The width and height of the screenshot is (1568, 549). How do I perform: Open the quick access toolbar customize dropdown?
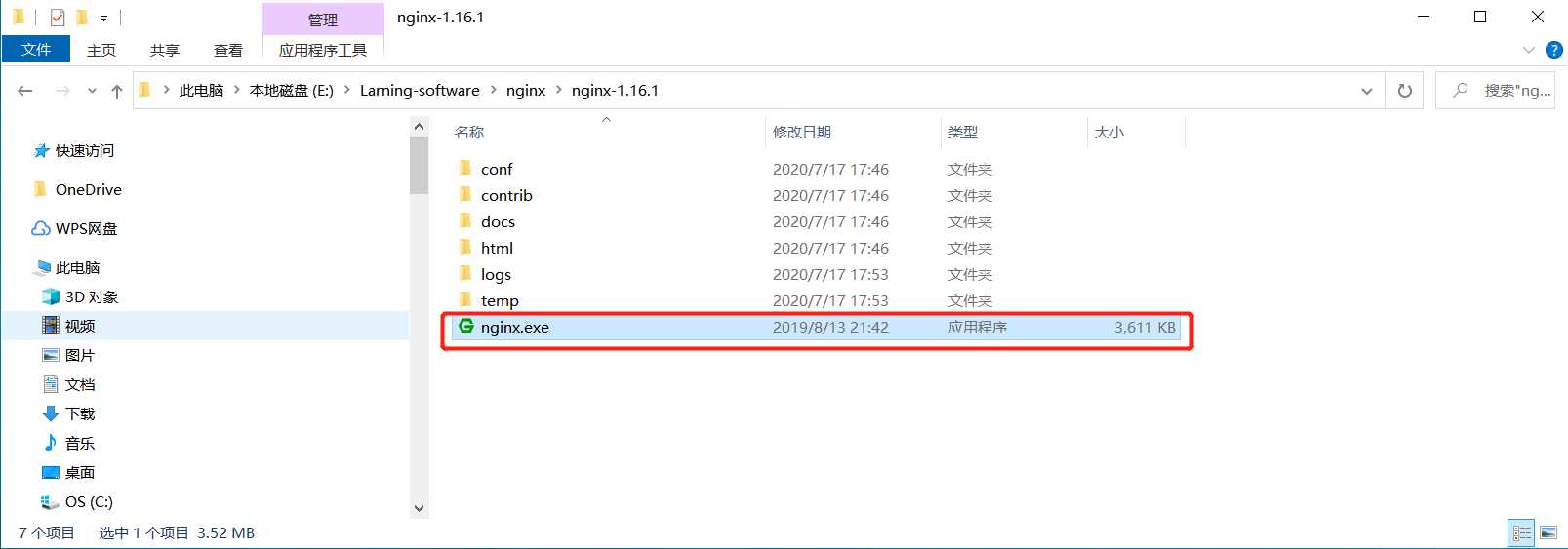click(103, 19)
